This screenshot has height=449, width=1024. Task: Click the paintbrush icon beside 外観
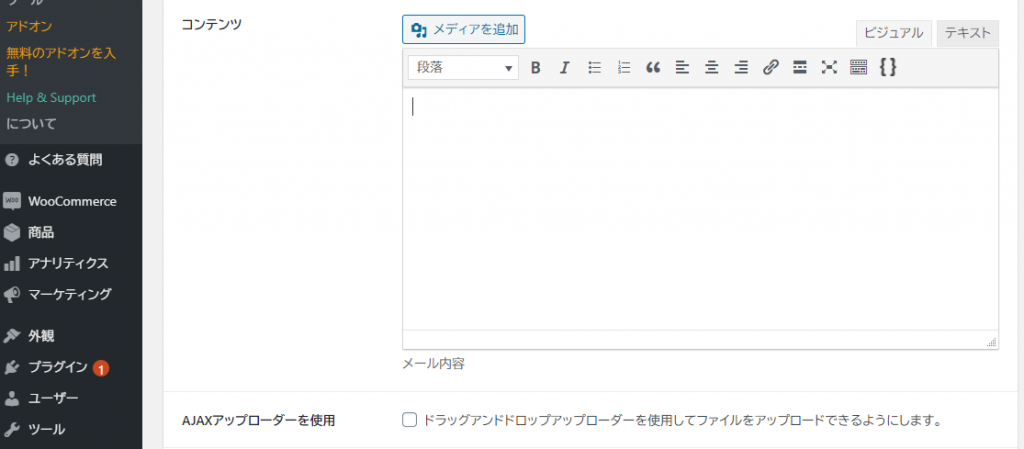point(12,336)
